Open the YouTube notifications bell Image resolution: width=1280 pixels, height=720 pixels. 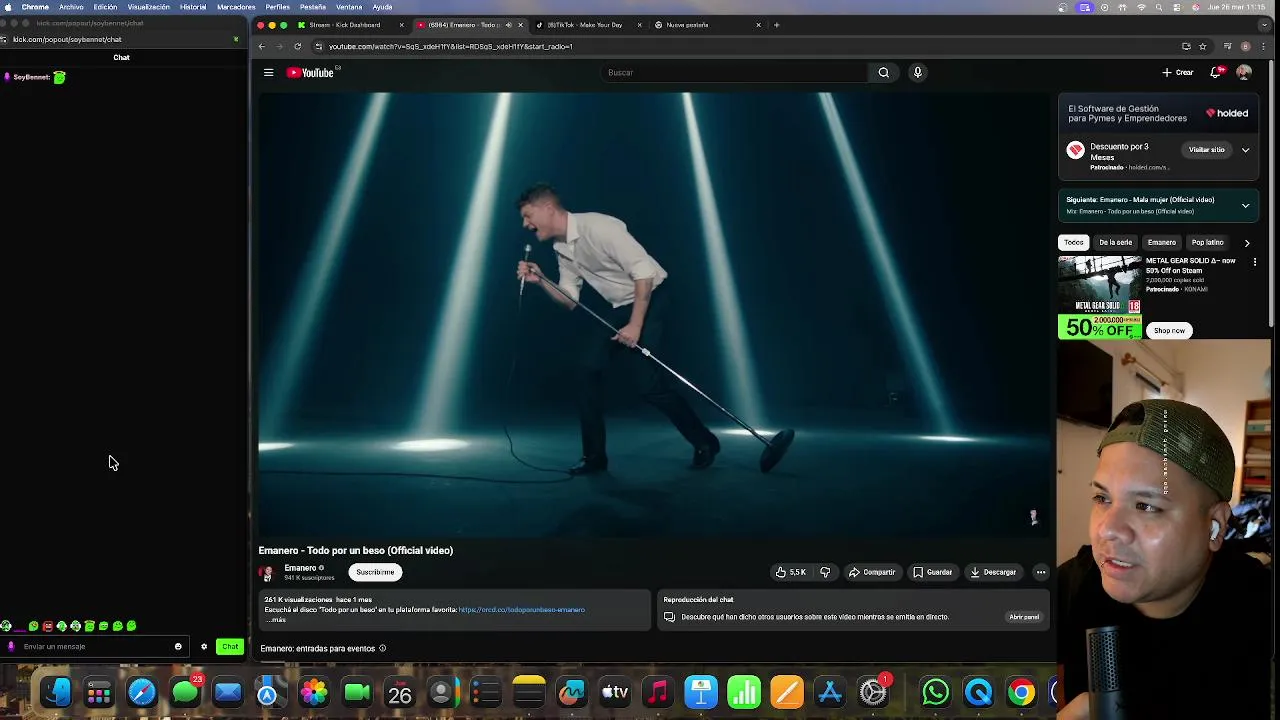[1216, 72]
